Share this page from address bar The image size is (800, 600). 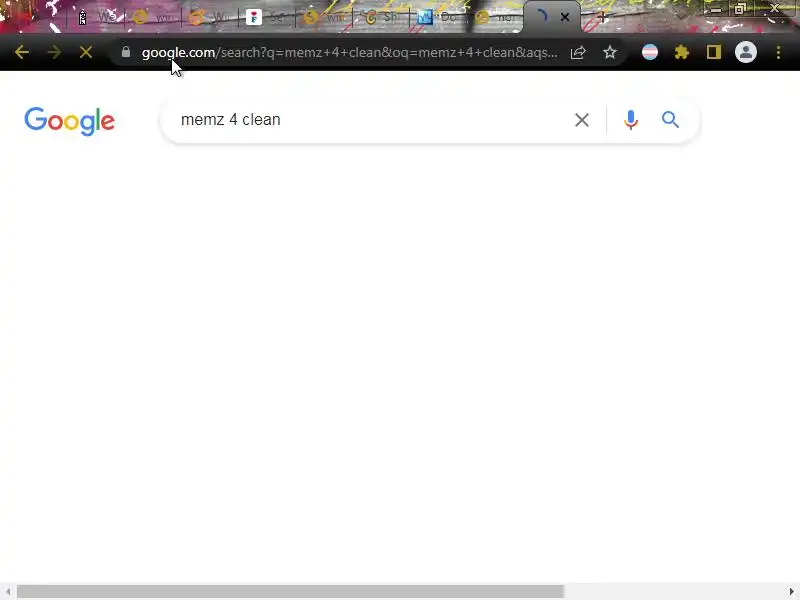coord(578,52)
